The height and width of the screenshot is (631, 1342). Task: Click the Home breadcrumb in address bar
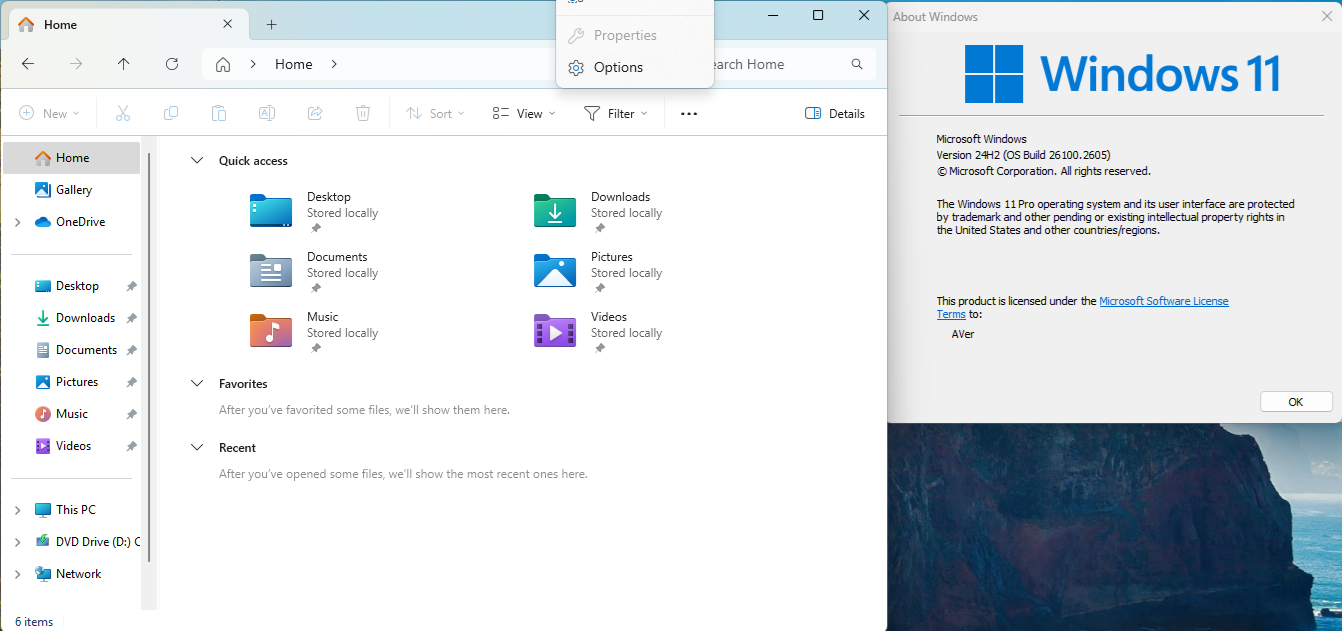(x=293, y=64)
